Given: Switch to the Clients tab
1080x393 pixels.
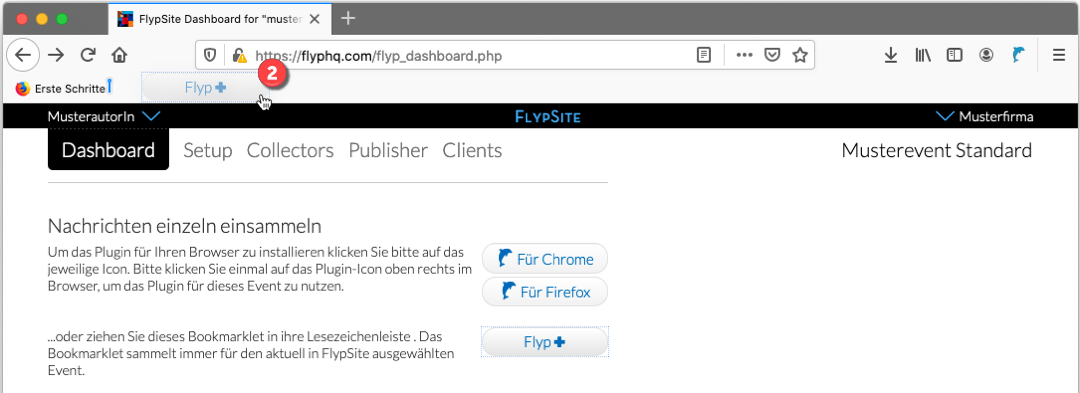Looking at the screenshot, I should coord(472,151).
